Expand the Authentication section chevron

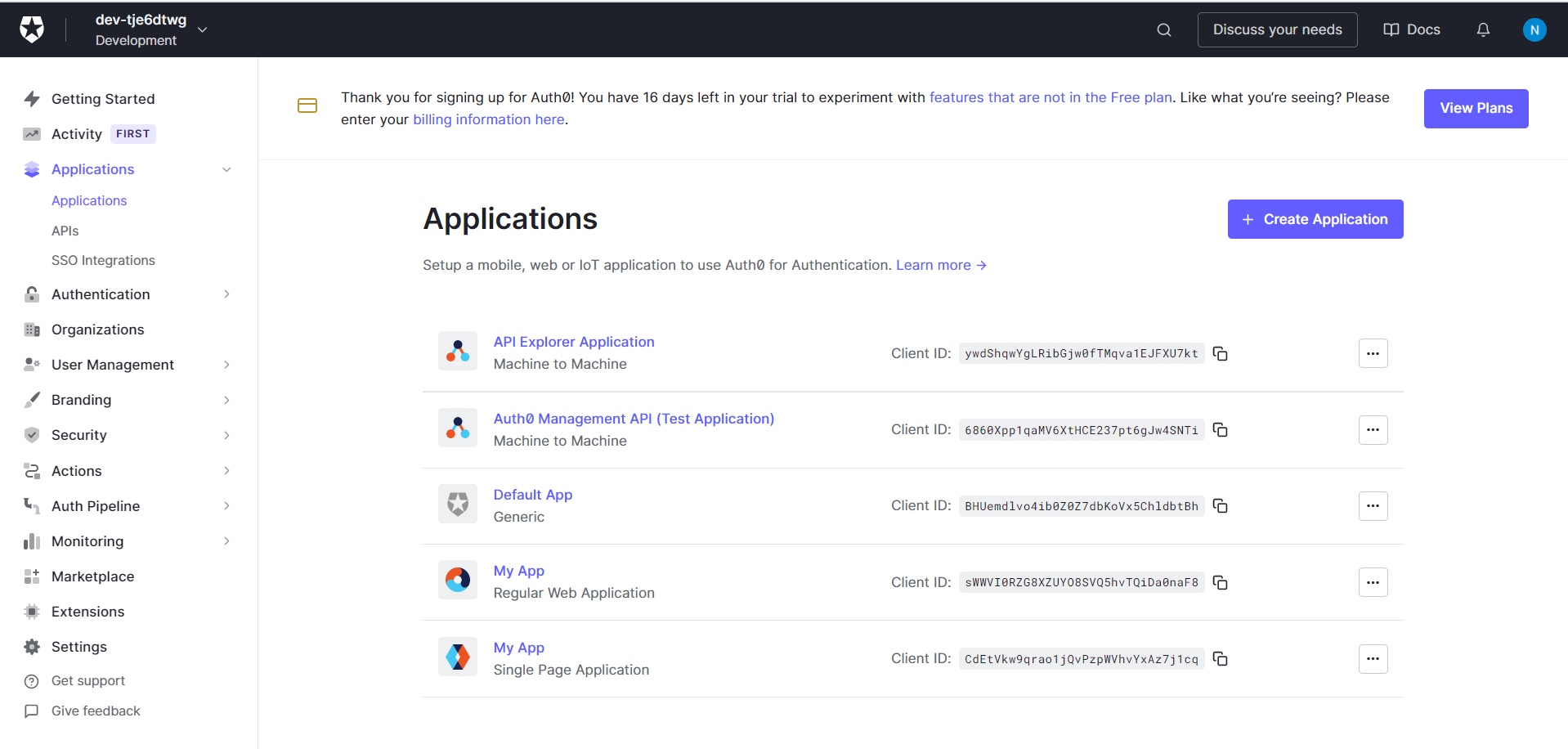click(x=226, y=294)
